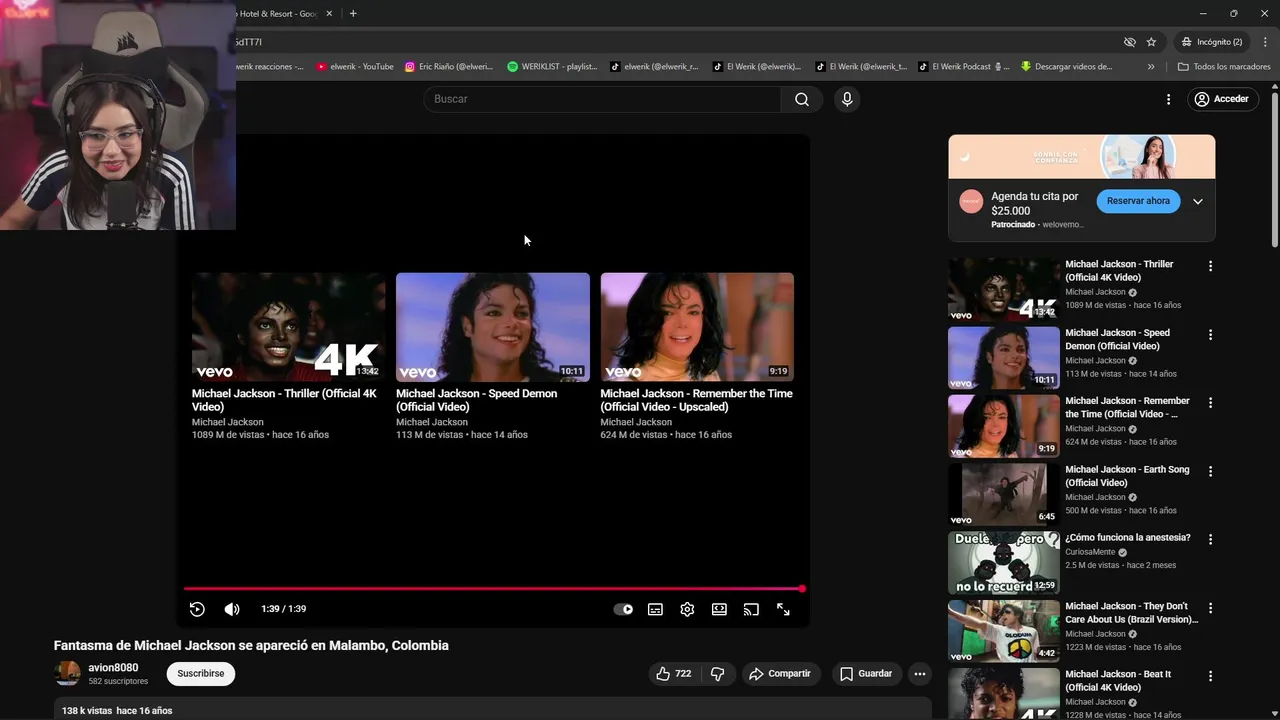The image size is (1280, 720).
Task: Toggle the autoplay switch
Action: [623, 609]
